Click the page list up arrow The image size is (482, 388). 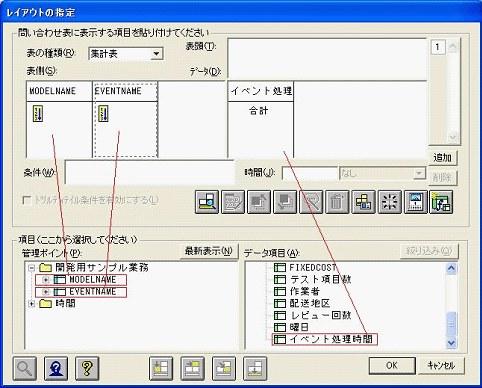[452, 47]
